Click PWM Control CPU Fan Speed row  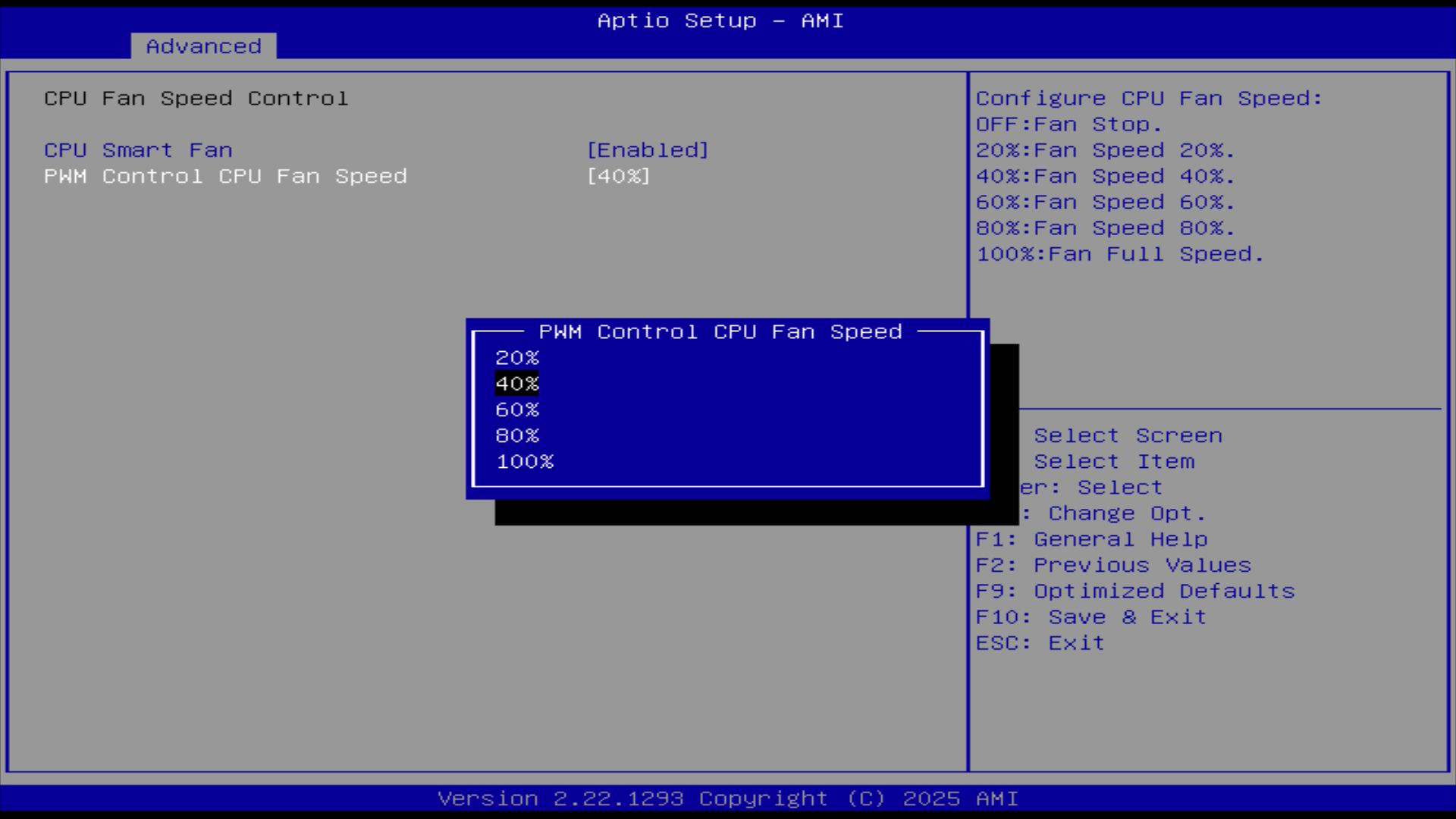pos(225,176)
